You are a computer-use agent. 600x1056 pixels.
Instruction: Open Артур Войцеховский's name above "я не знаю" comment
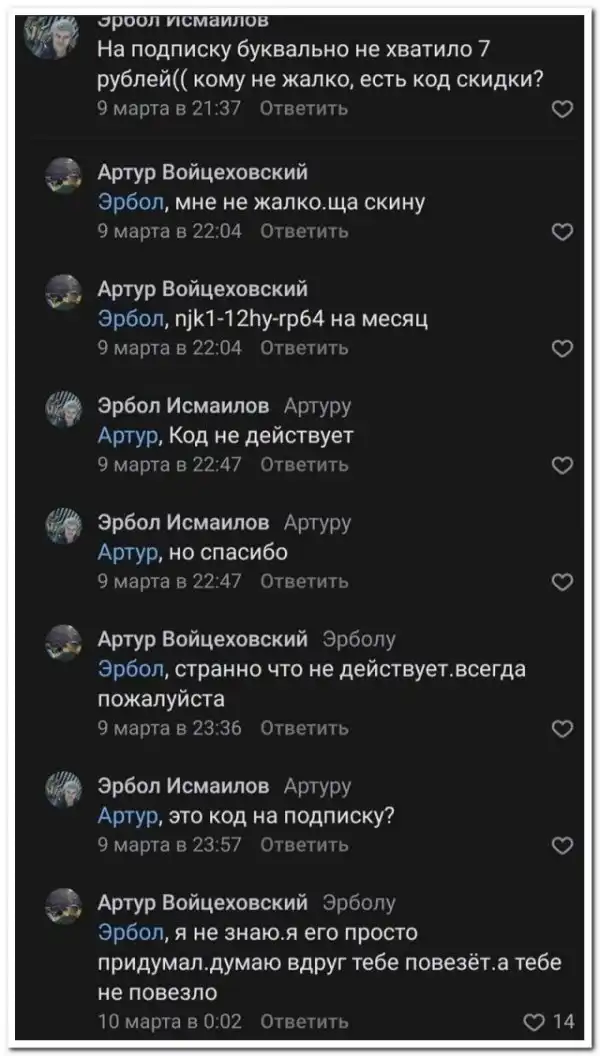pyautogui.click(x=202, y=904)
